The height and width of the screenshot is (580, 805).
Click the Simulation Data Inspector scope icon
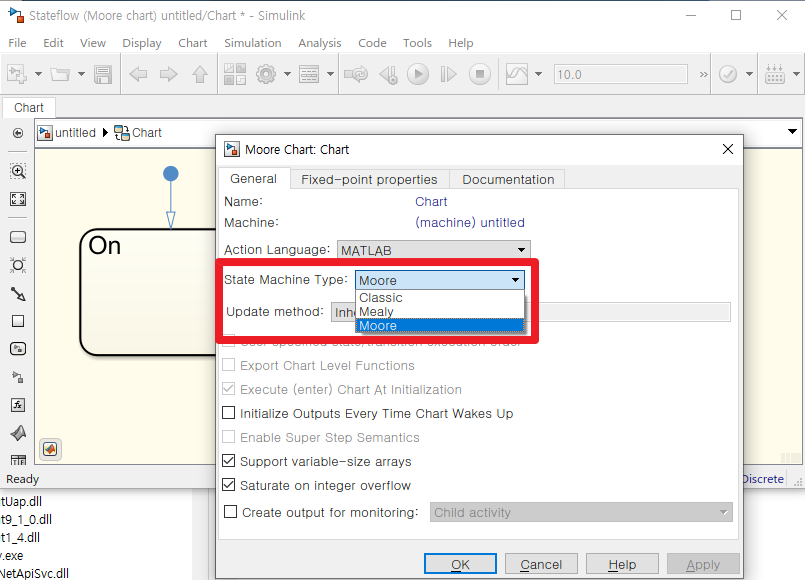click(517, 74)
